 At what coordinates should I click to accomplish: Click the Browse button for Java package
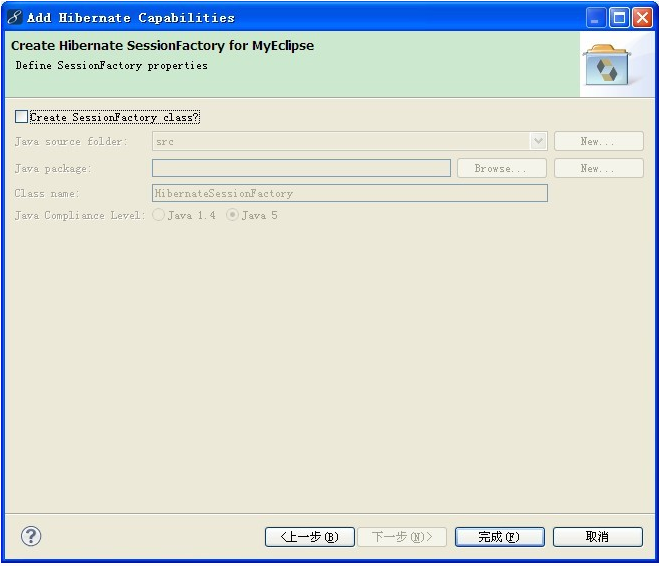coord(502,168)
